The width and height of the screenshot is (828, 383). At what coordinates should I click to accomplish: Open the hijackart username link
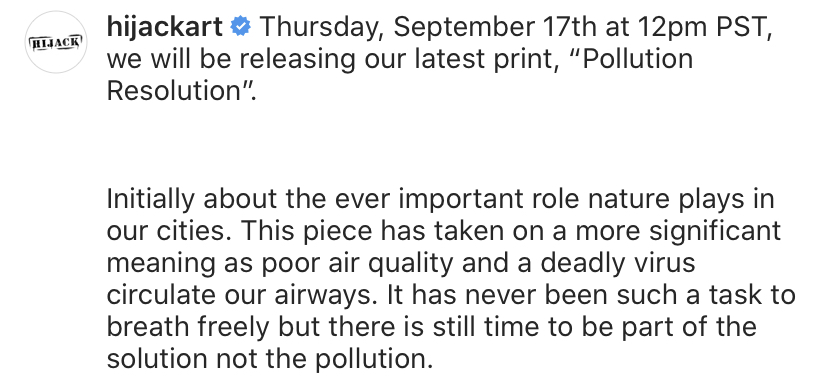point(165,27)
